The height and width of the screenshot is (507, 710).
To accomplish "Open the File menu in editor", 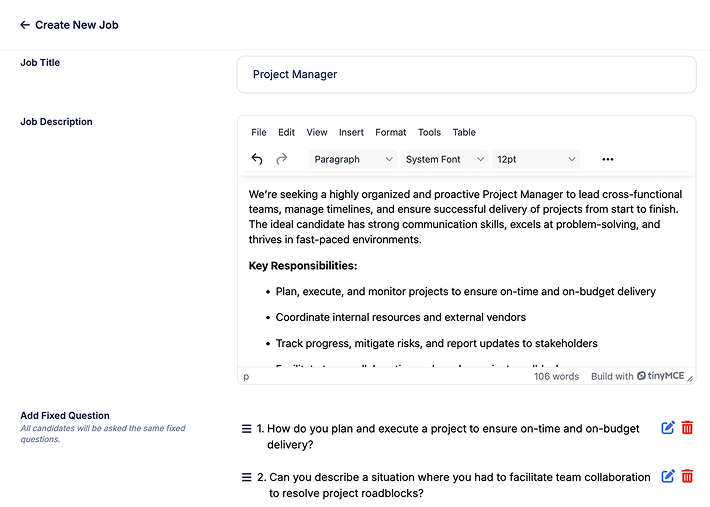I will click(259, 132).
